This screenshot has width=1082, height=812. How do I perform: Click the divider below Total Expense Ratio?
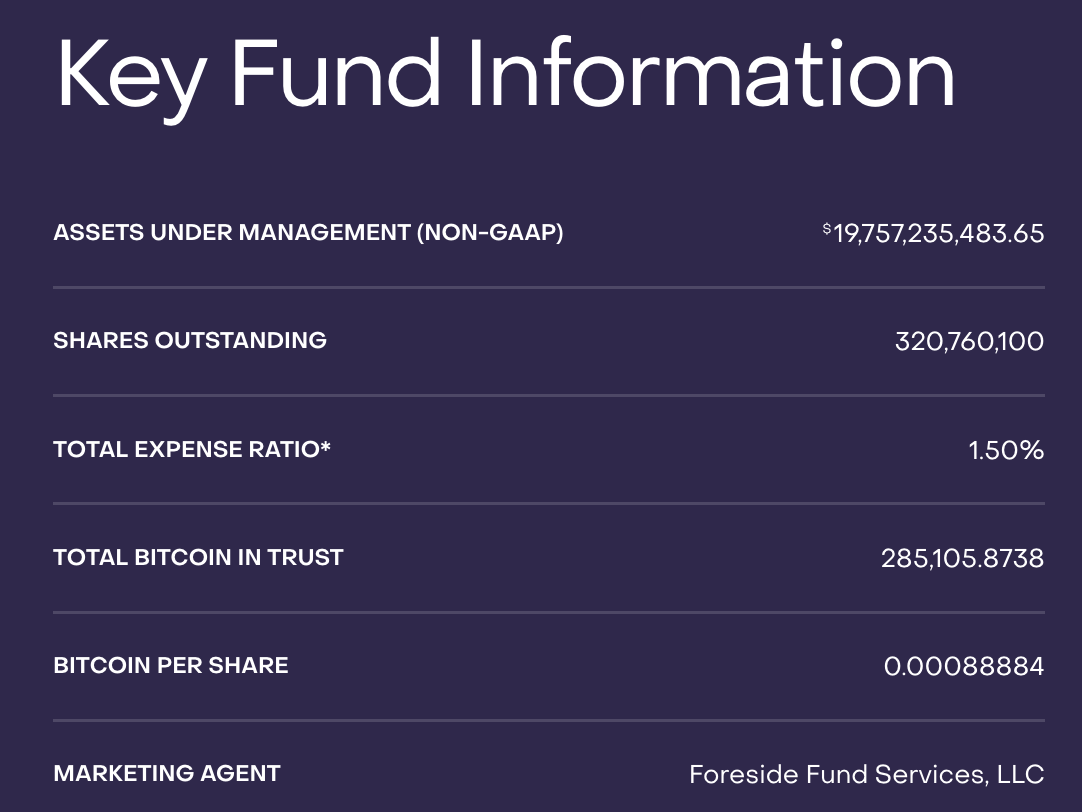click(549, 504)
